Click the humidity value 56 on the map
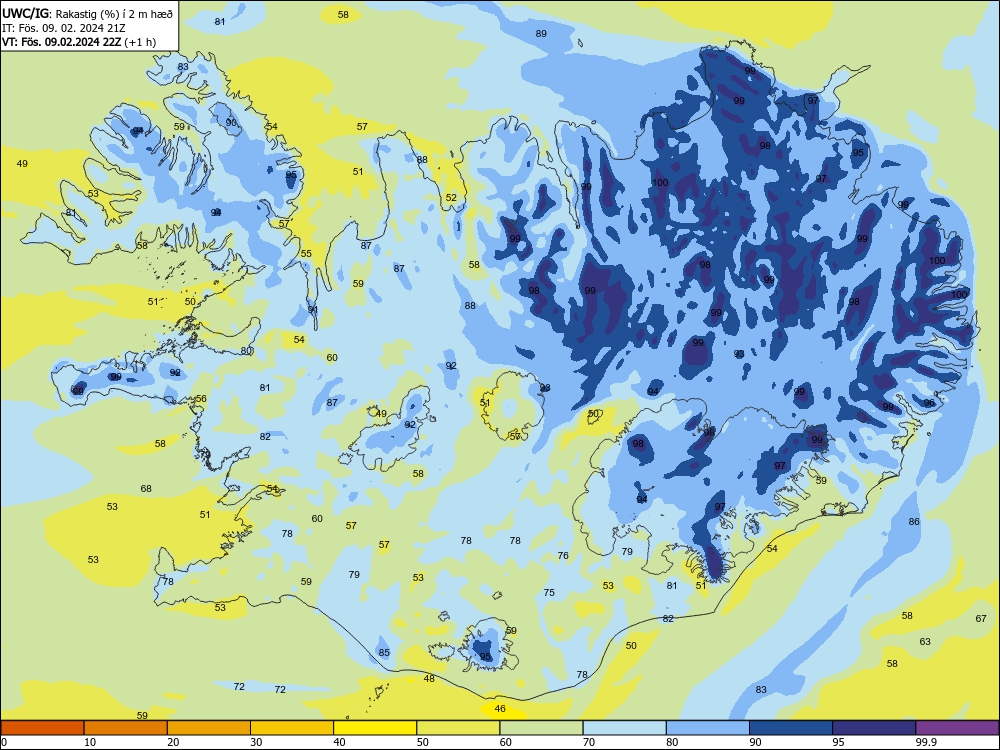Image resolution: width=1000 pixels, height=750 pixels. coord(201,399)
